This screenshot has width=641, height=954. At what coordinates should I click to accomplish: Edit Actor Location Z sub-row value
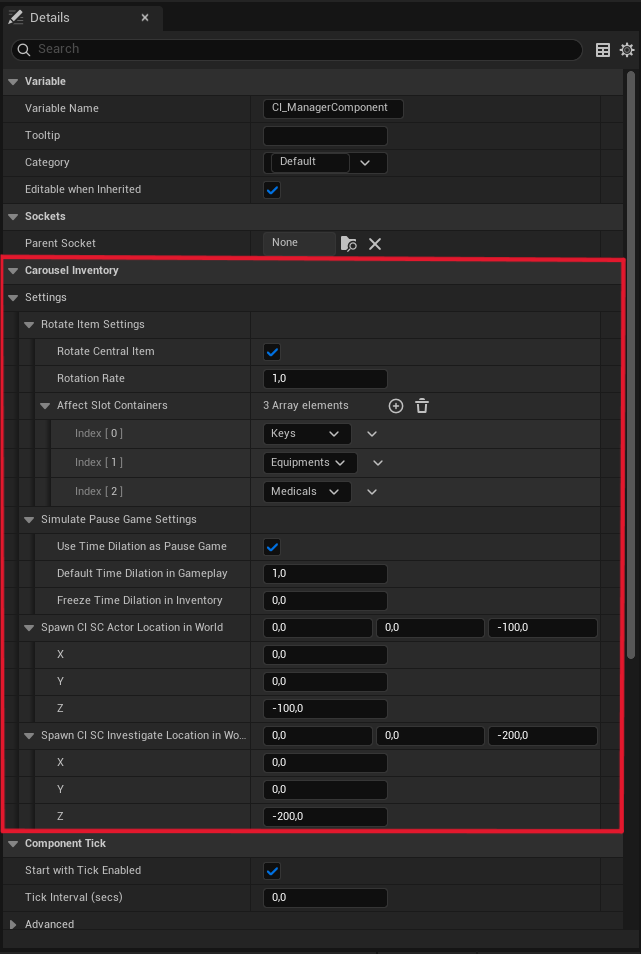click(x=325, y=709)
